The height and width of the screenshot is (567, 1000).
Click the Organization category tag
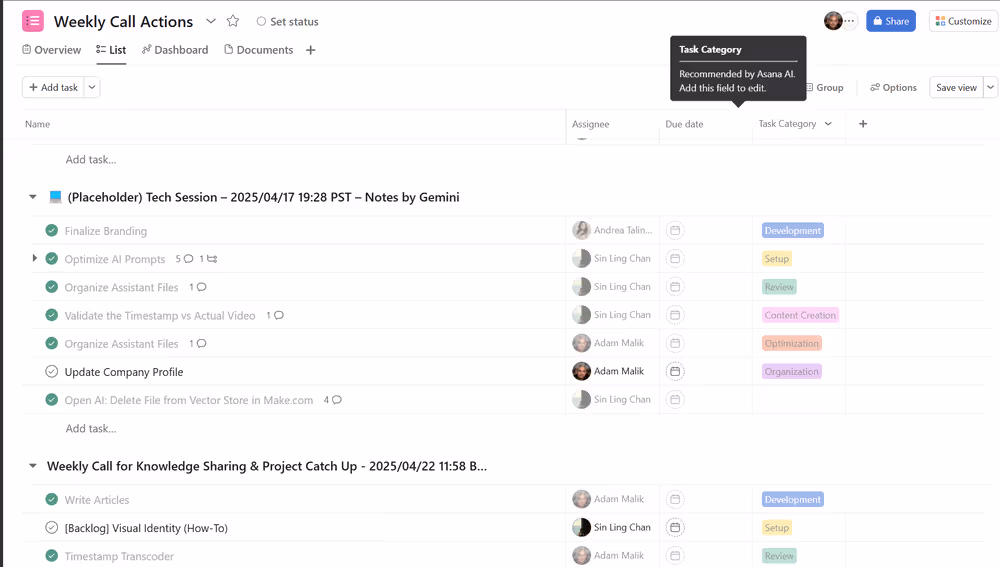point(791,371)
